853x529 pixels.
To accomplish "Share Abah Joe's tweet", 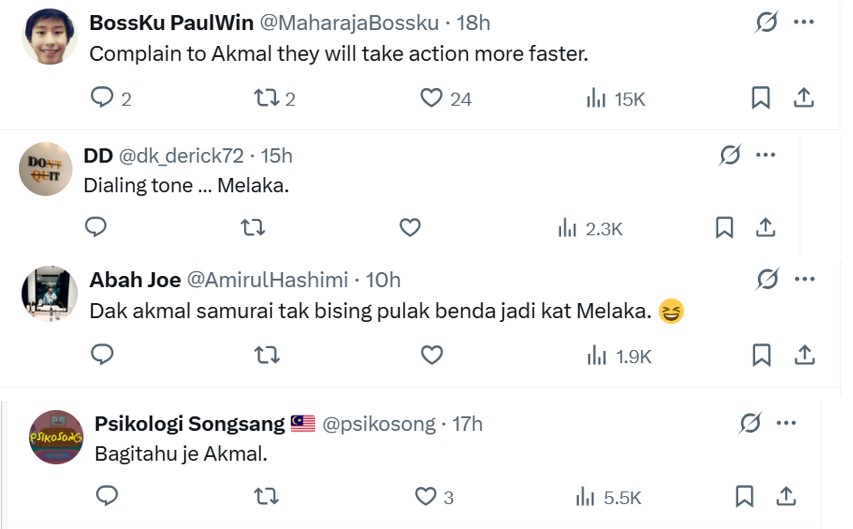I will click(x=803, y=355).
